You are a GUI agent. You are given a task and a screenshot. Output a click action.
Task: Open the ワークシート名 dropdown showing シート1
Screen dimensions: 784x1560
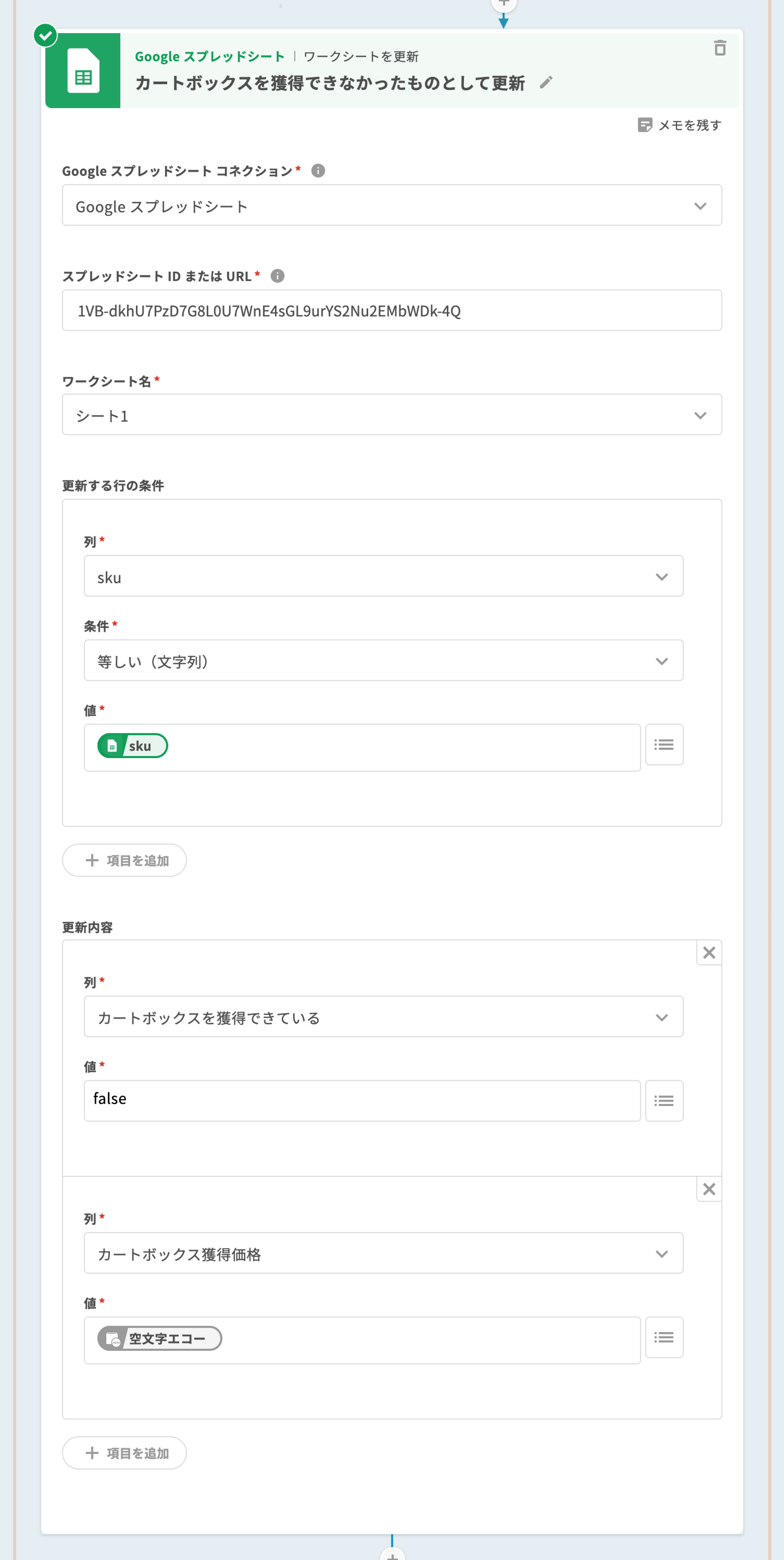click(x=392, y=415)
